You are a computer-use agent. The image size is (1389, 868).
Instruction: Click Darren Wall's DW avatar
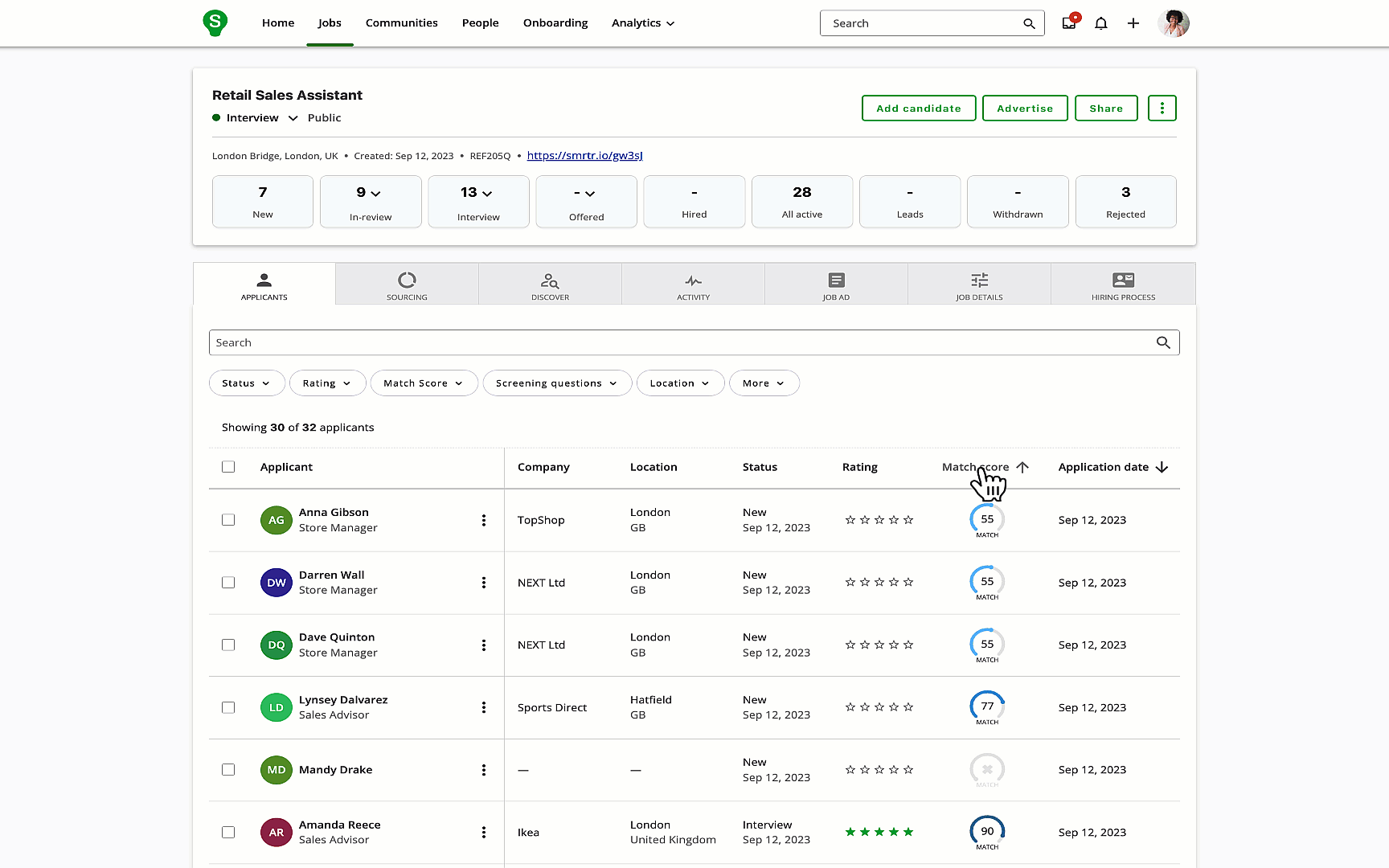pyautogui.click(x=277, y=583)
